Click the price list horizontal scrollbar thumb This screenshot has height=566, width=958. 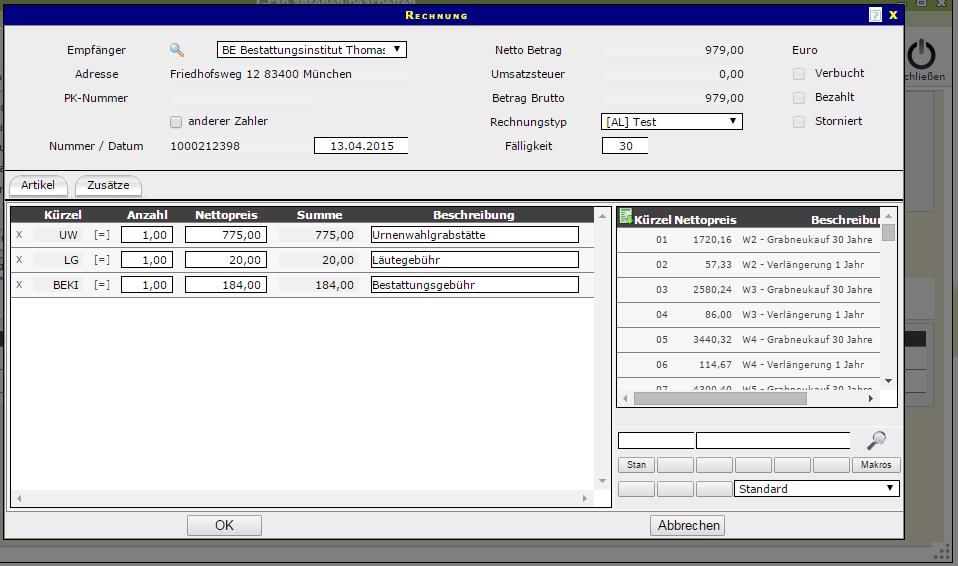720,398
